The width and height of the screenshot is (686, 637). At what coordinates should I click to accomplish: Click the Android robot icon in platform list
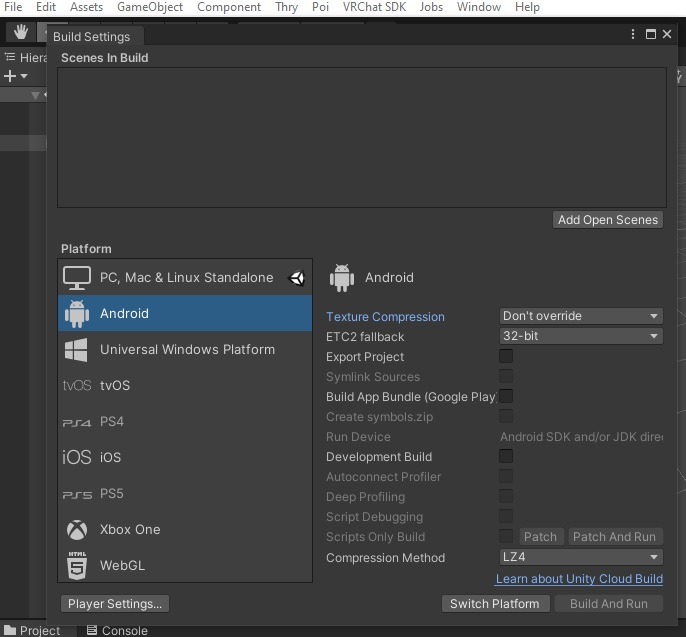pos(77,314)
